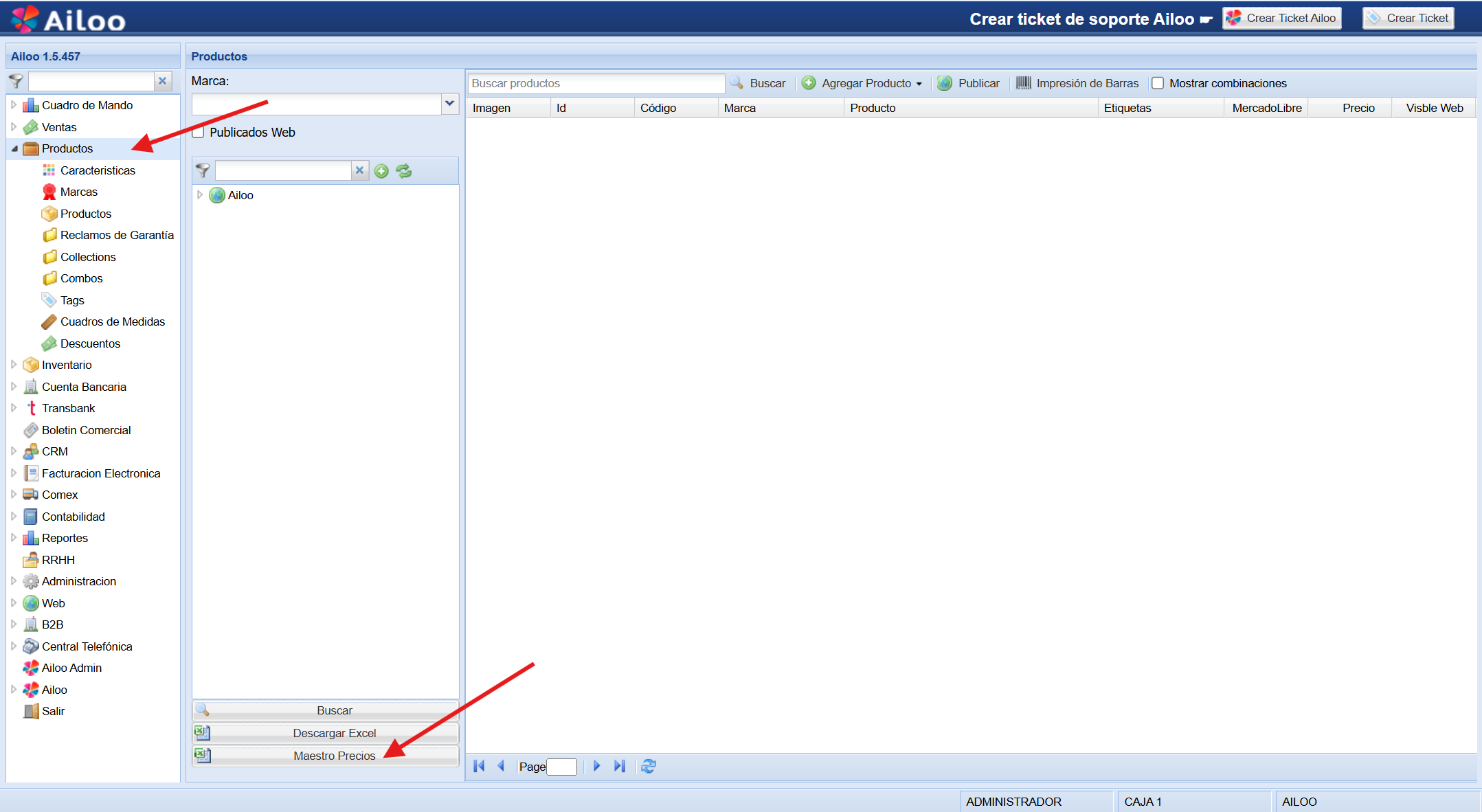
Task: Click the Impresión de Barras barcode icon
Action: click(1023, 83)
